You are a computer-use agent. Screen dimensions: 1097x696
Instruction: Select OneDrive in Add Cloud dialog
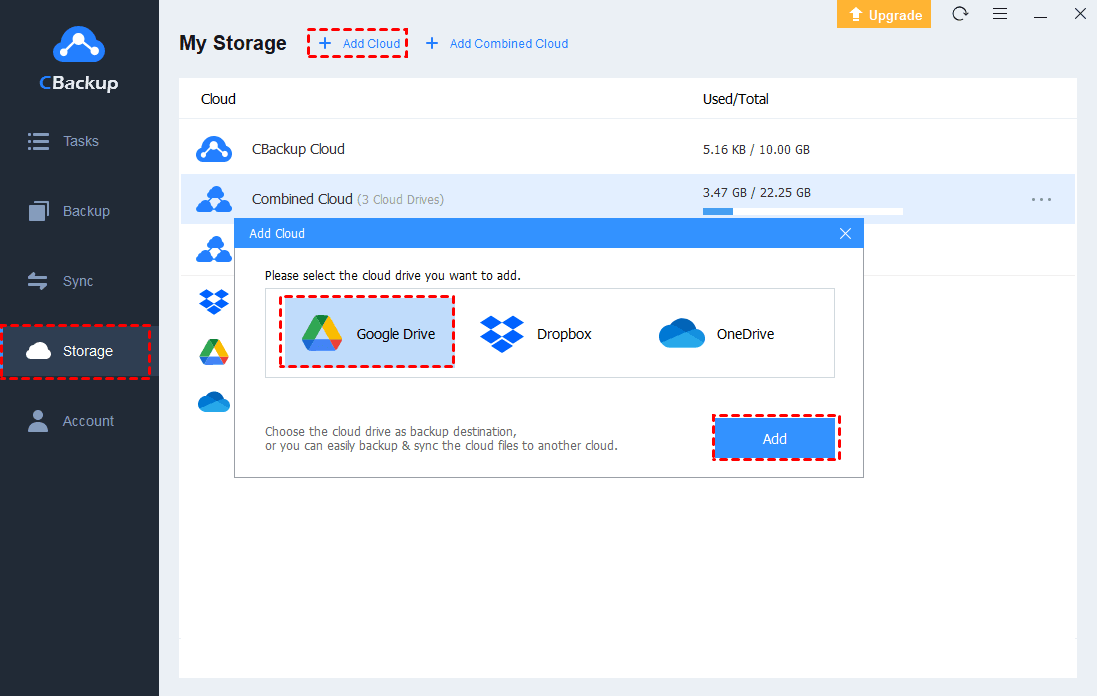click(x=716, y=334)
